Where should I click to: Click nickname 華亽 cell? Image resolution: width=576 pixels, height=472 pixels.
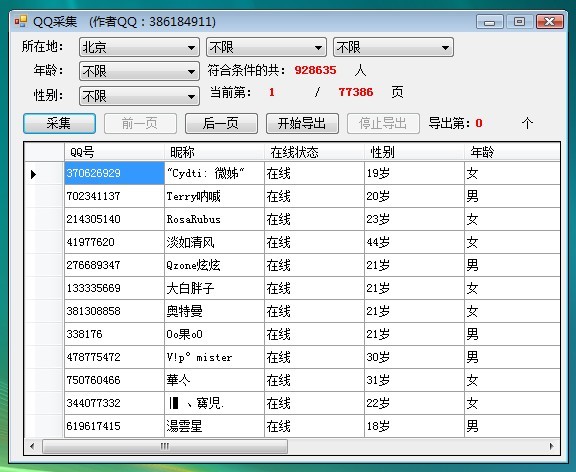point(215,380)
